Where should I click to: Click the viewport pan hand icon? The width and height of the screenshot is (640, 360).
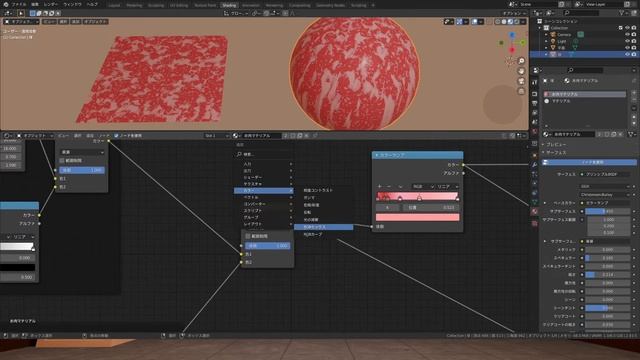tap(521, 71)
